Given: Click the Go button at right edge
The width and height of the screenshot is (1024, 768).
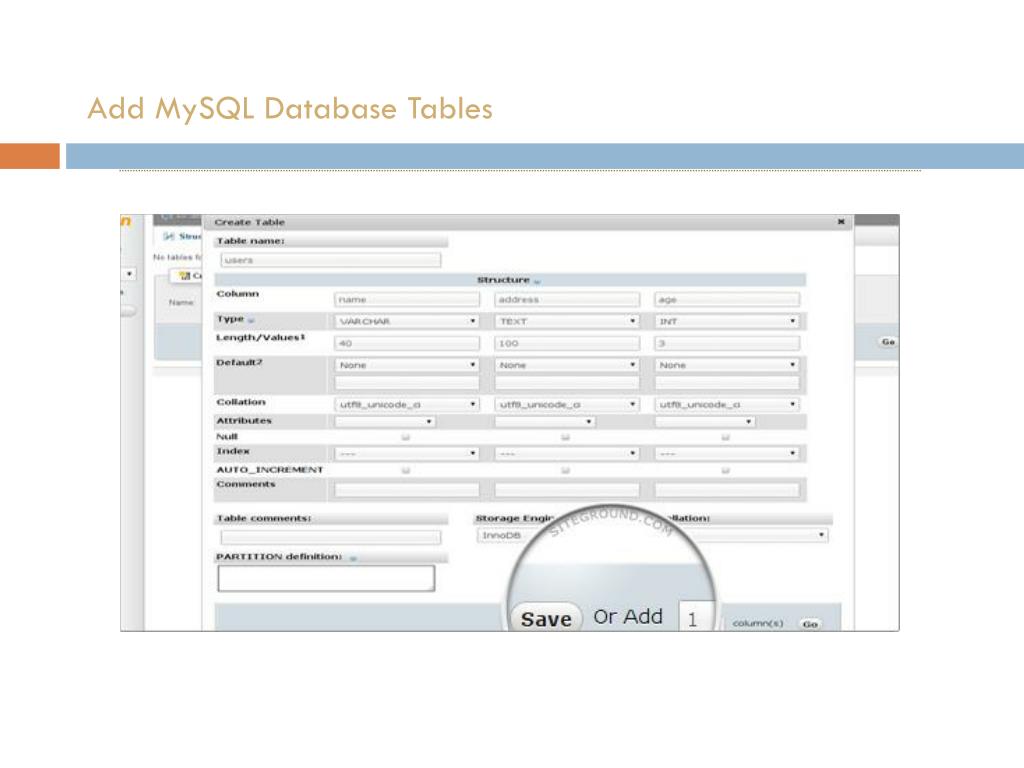Looking at the screenshot, I should pos(888,342).
